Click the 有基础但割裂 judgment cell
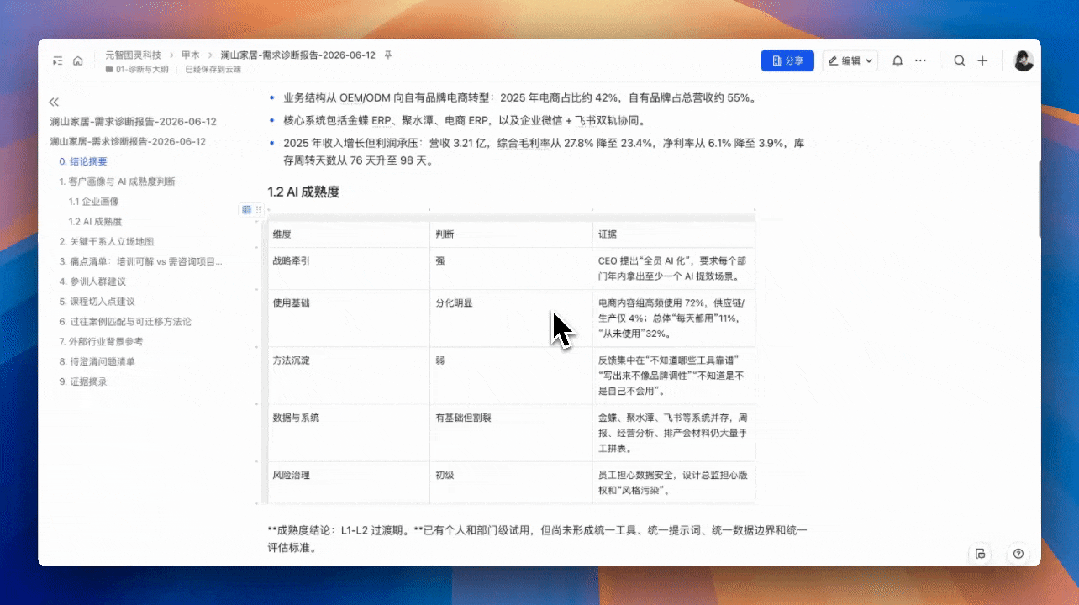1079x605 pixels. (511, 432)
